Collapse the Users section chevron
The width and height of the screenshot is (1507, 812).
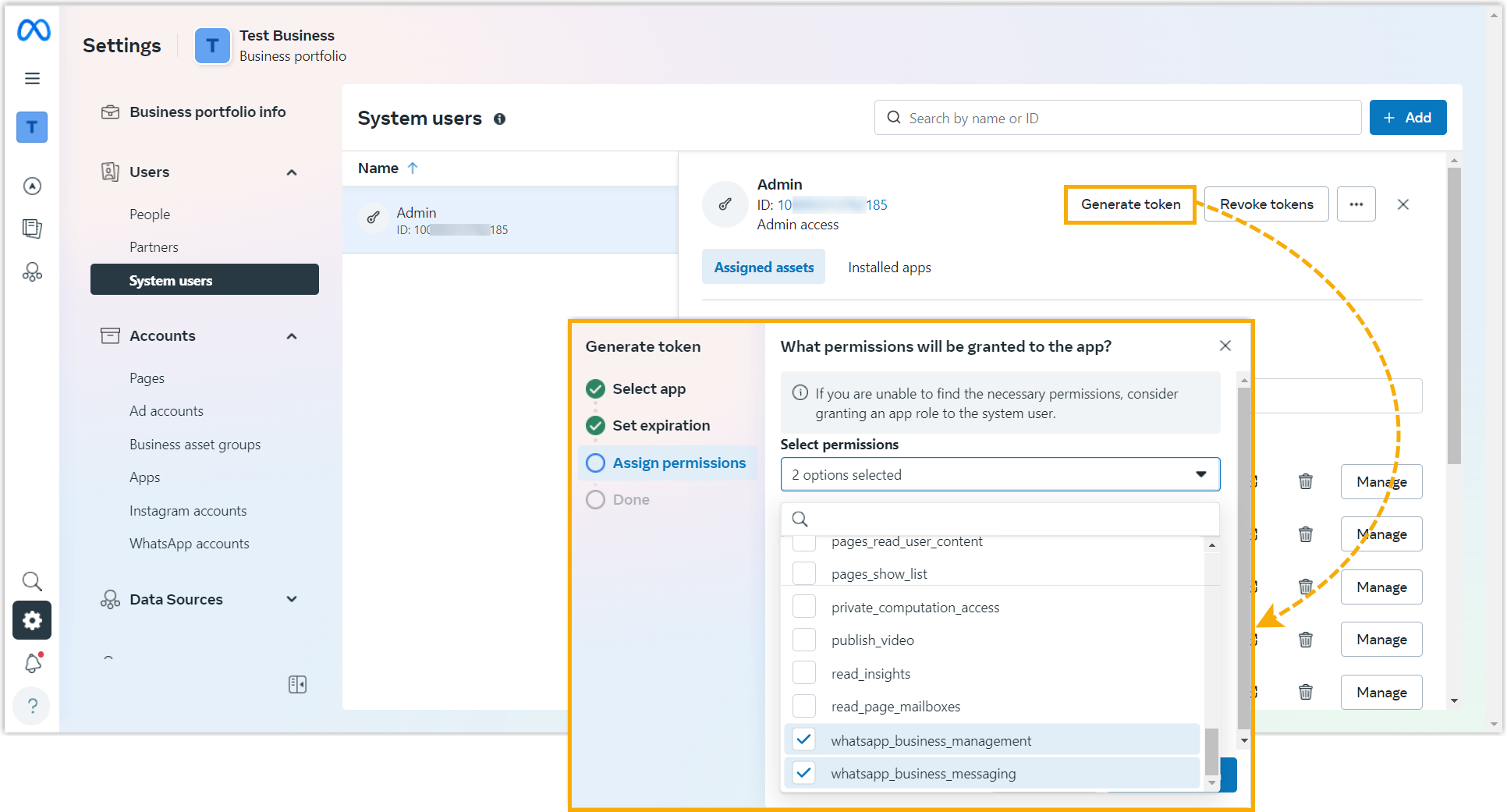(x=292, y=172)
